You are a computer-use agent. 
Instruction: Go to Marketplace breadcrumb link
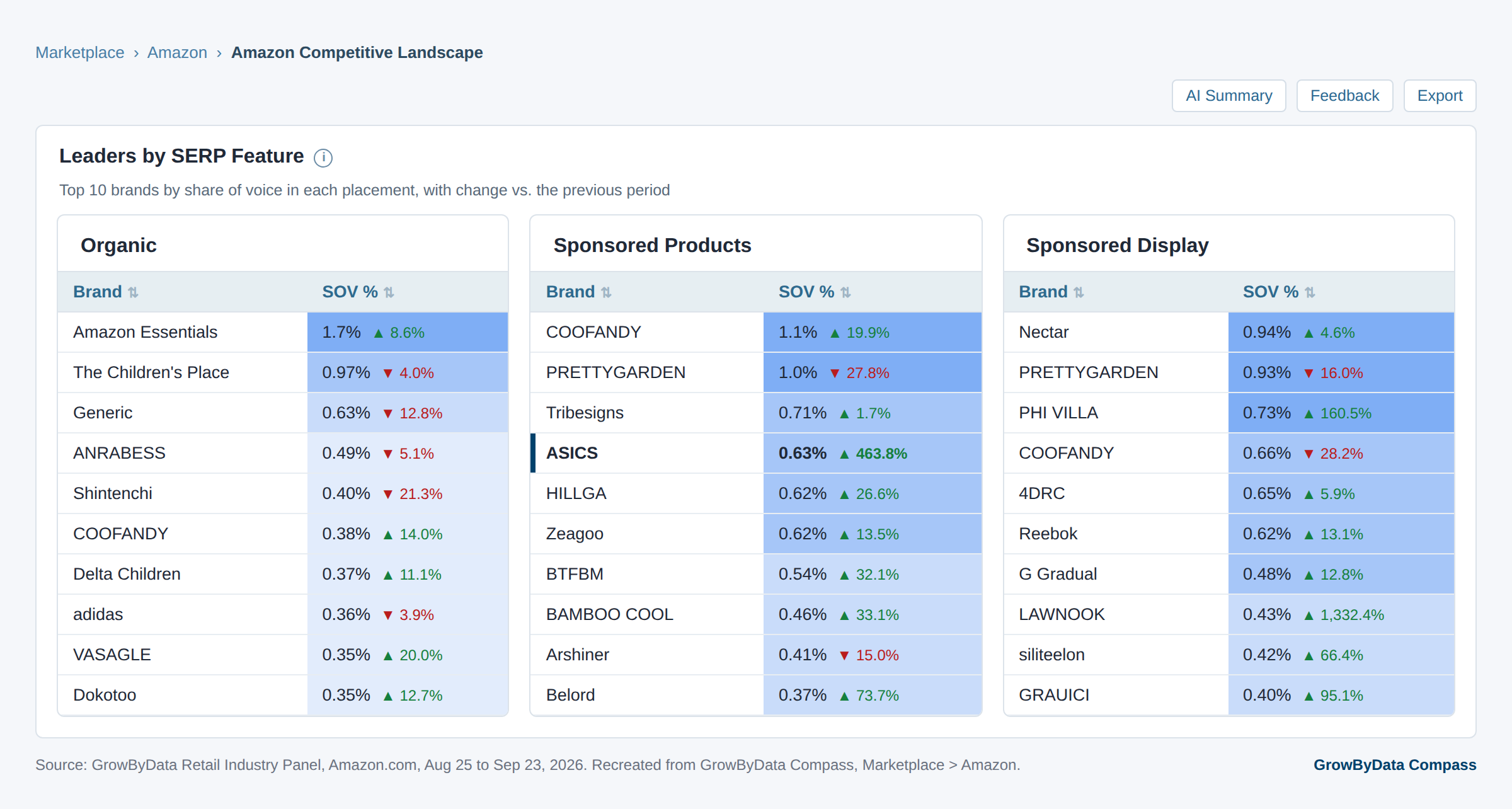pos(80,52)
